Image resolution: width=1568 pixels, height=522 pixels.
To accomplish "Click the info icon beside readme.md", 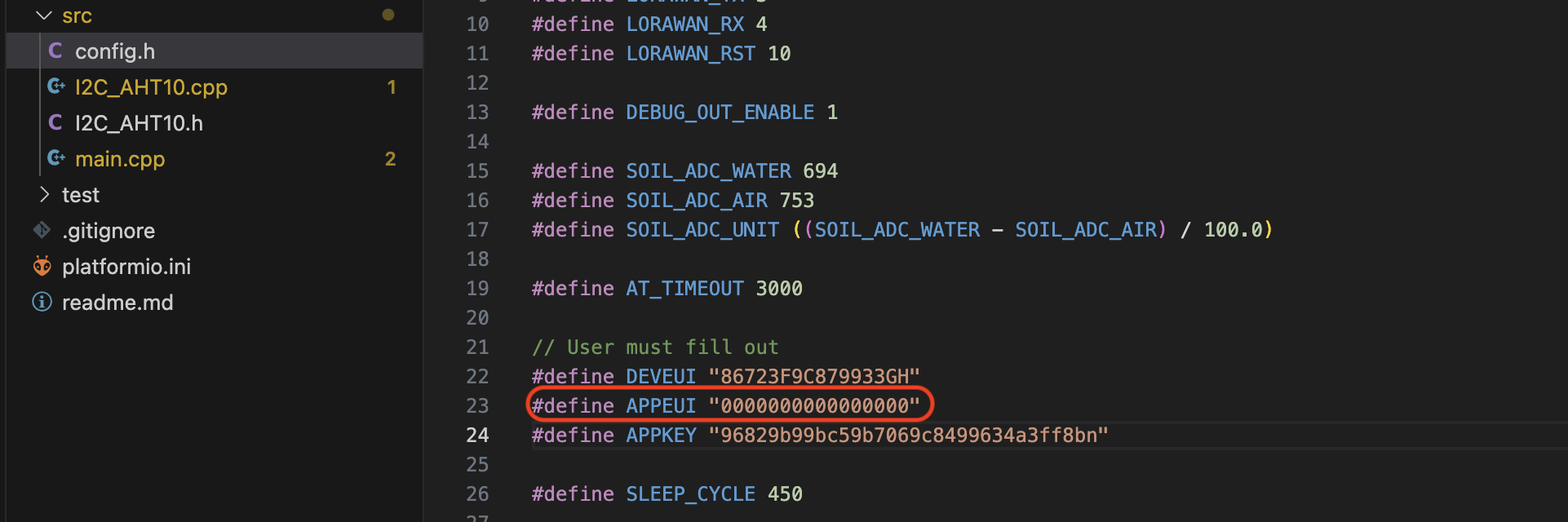I will point(42,303).
